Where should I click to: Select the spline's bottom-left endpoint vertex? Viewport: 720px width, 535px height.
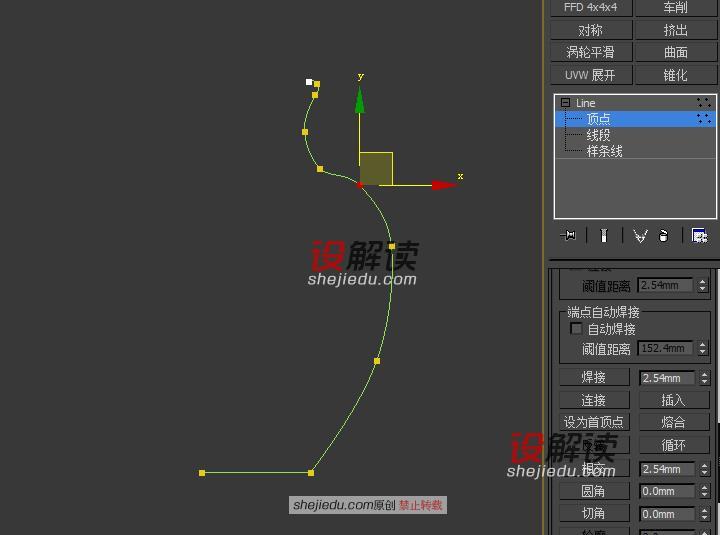pyautogui.click(x=202, y=473)
